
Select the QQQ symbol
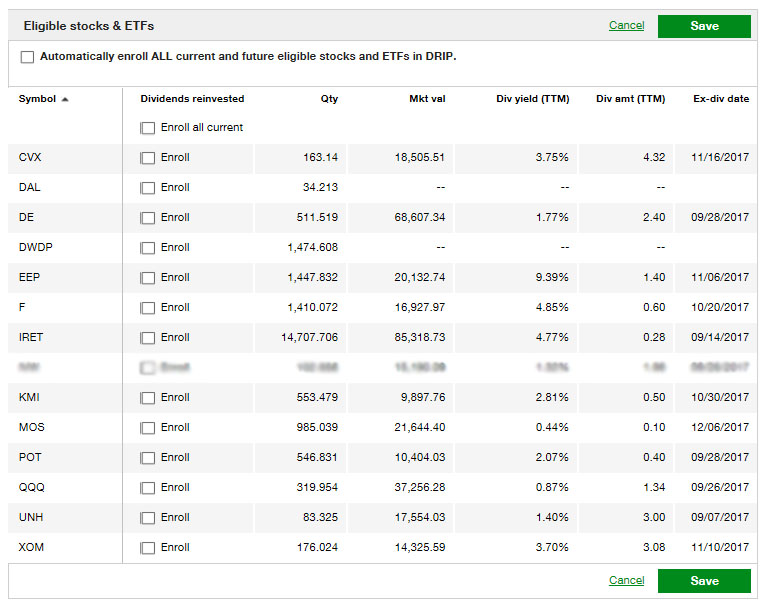[x=32, y=487]
